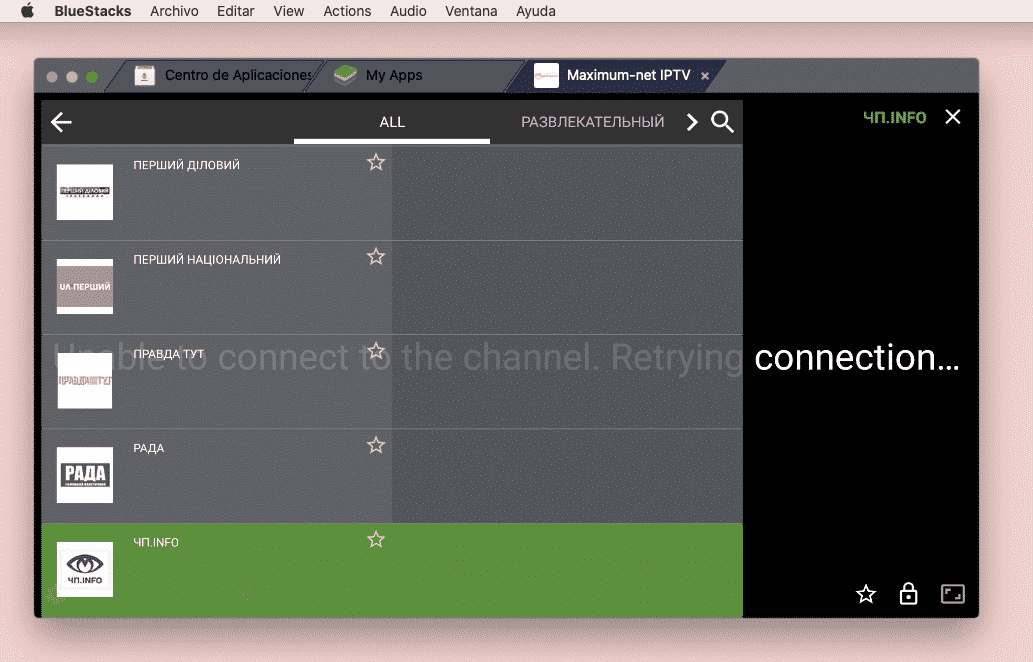Image resolution: width=1033 pixels, height=662 pixels.
Task: Open the channel search magnifier
Action: click(722, 121)
